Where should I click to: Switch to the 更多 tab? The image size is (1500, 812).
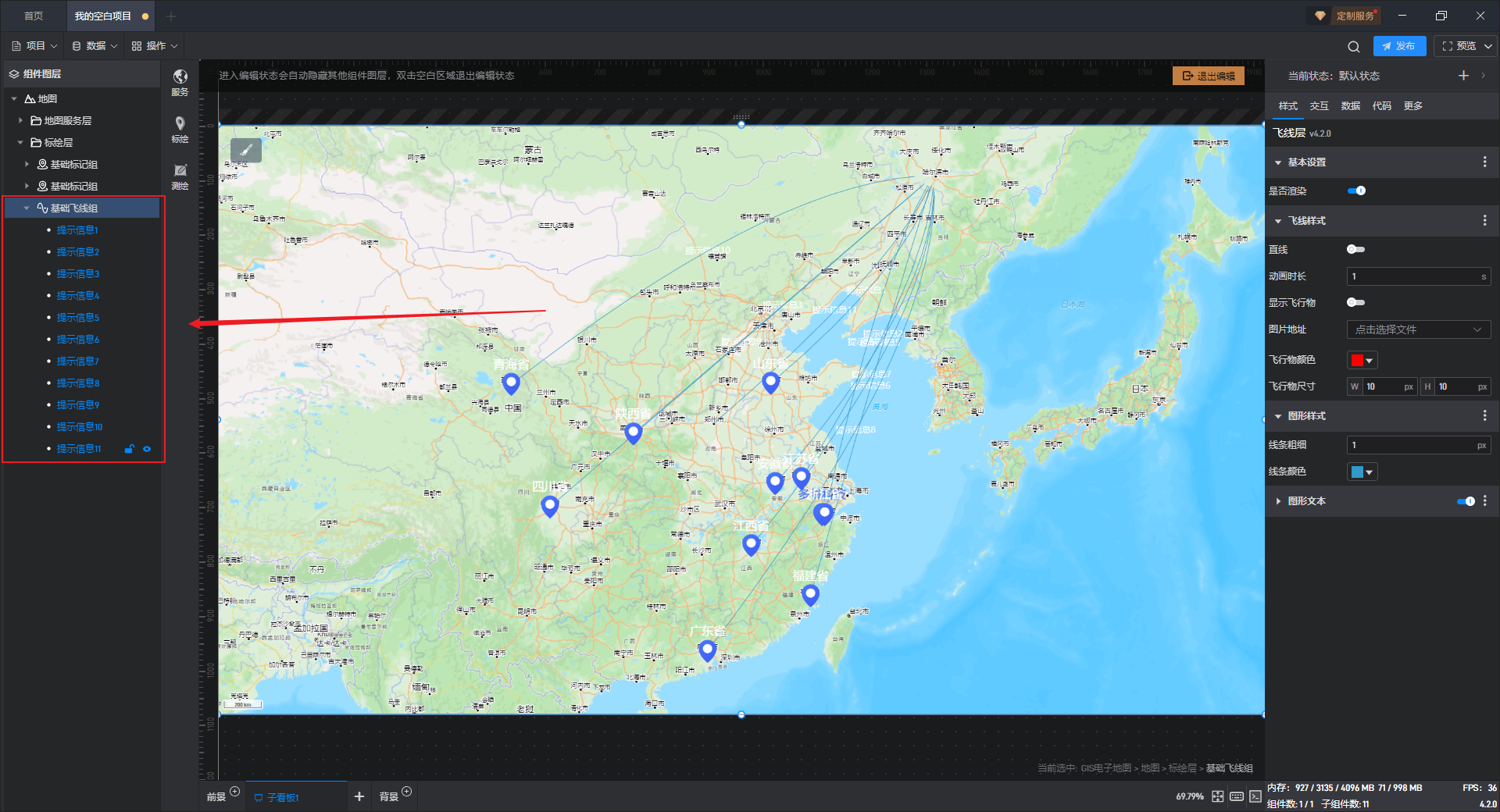coord(1413,106)
